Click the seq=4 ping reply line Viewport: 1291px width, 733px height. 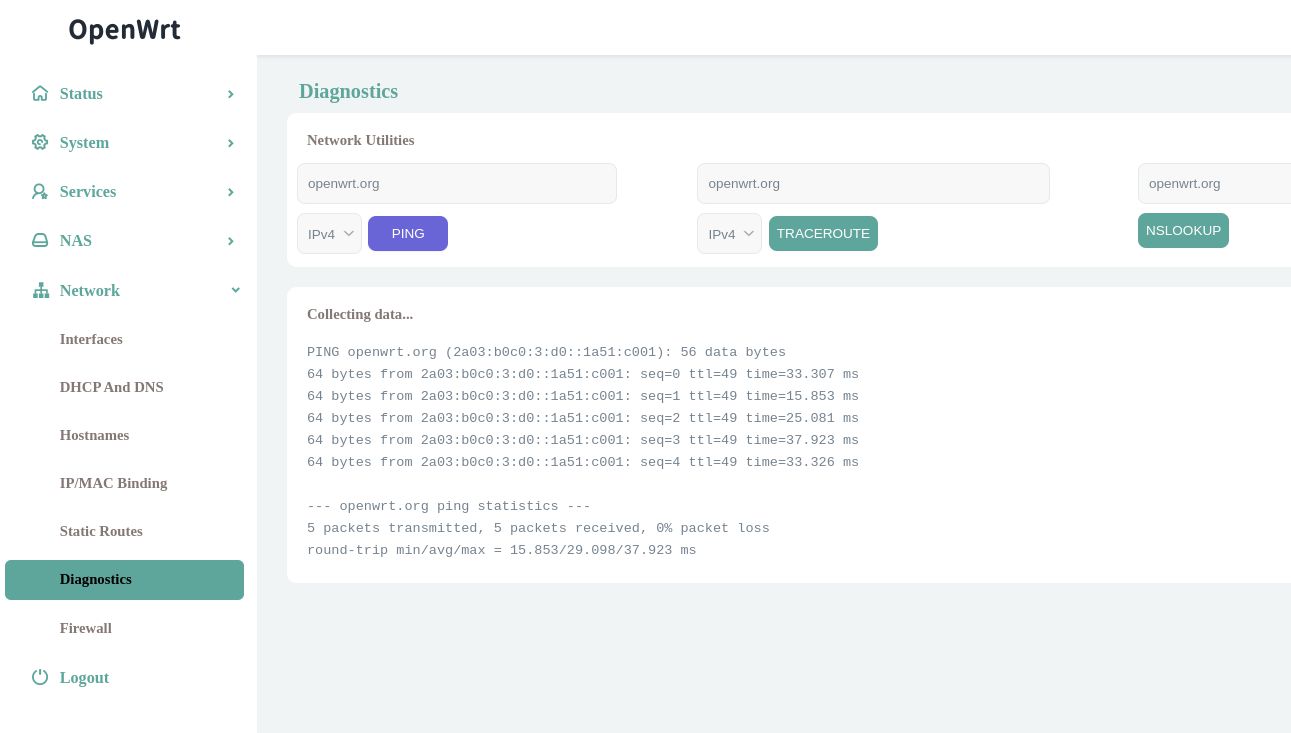click(583, 462)
